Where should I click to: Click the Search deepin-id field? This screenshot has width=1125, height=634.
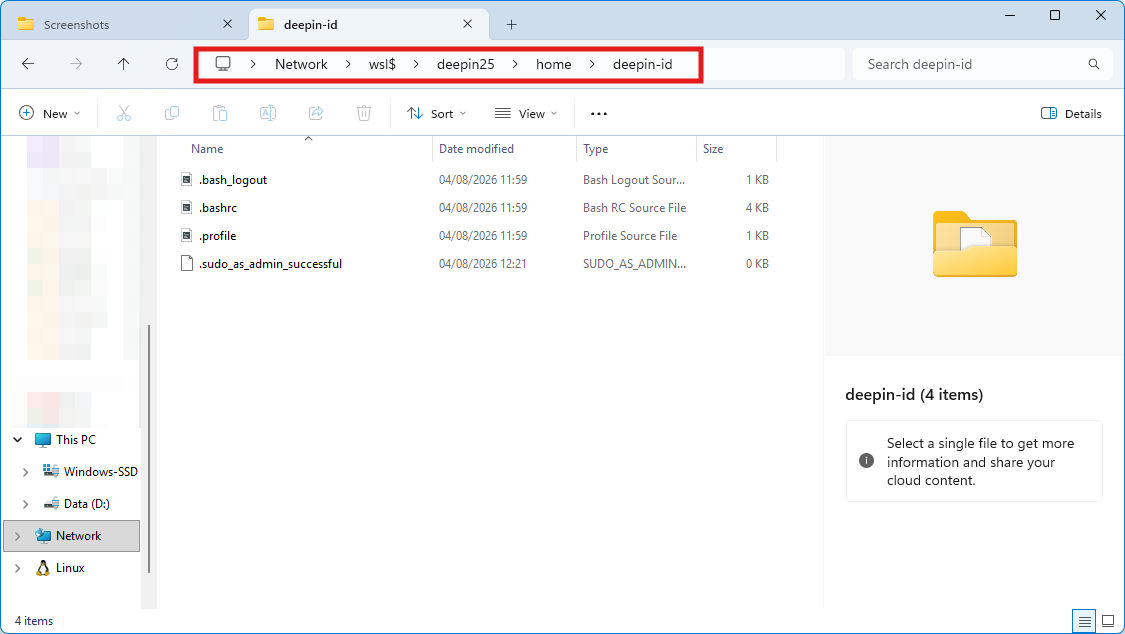click(980, 64)
